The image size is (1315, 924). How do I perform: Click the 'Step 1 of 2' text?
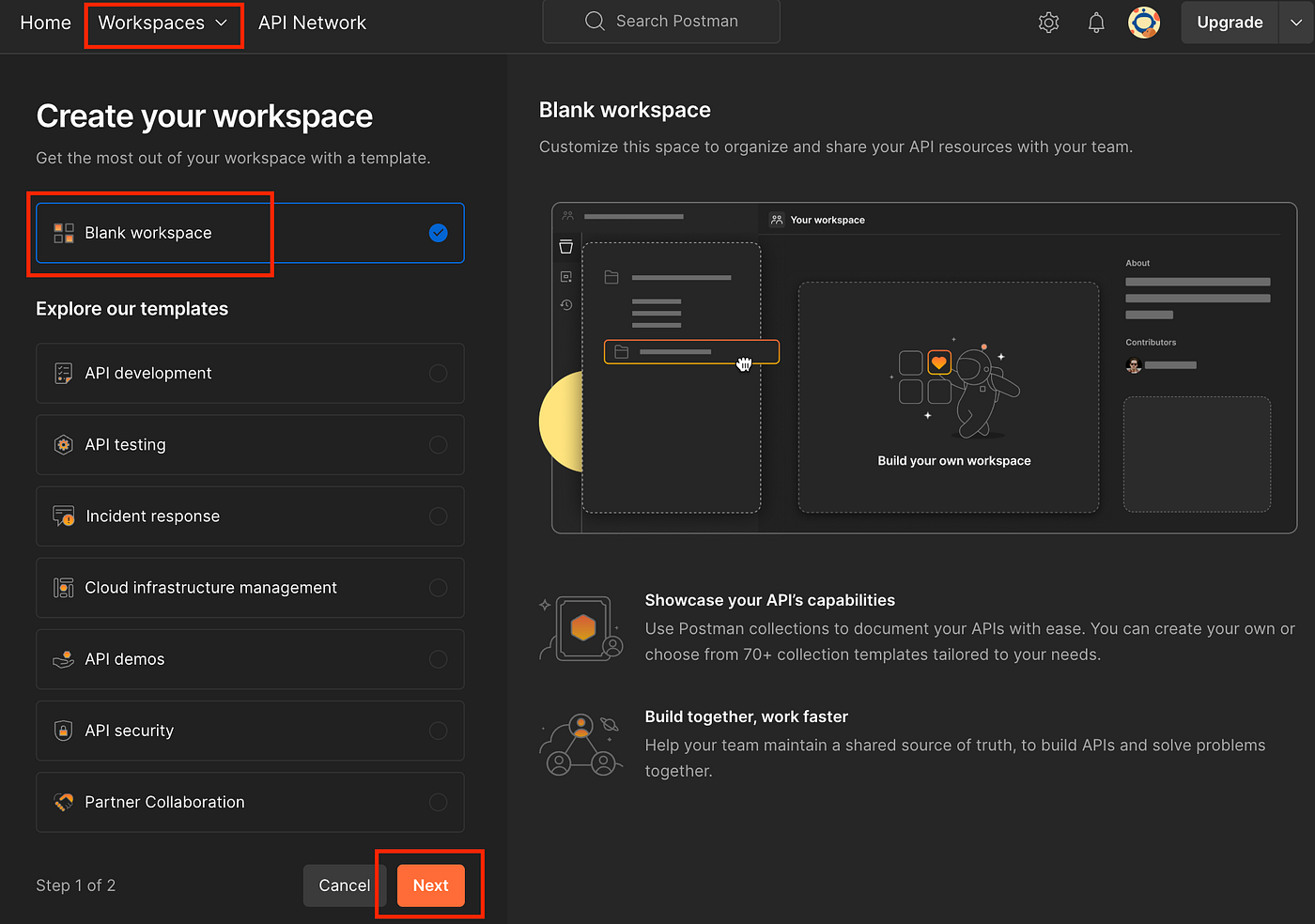coord(76,885)
